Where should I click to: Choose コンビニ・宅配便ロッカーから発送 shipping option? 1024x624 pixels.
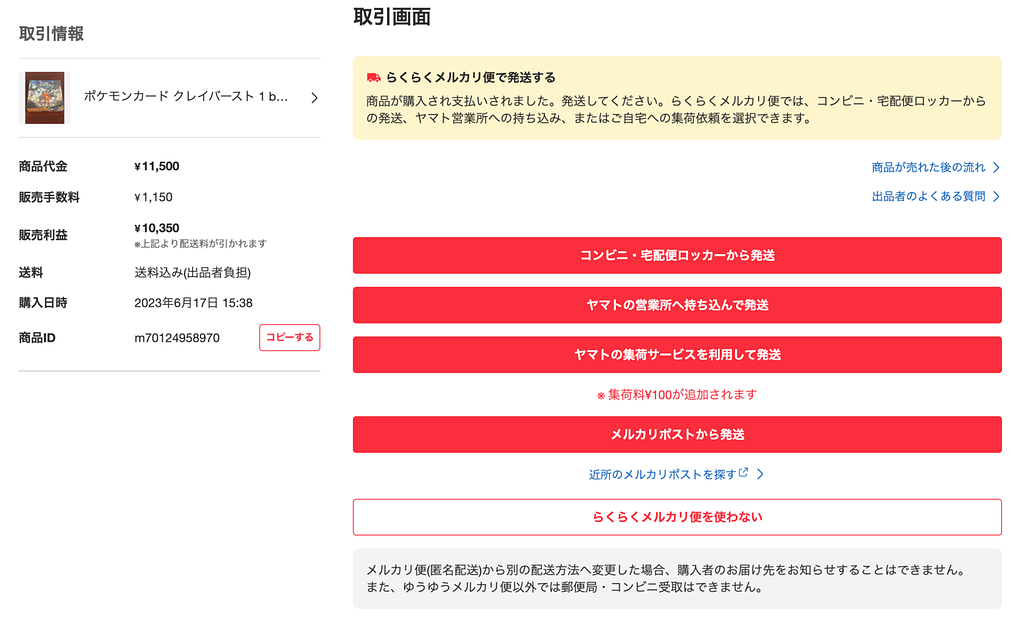676,255
